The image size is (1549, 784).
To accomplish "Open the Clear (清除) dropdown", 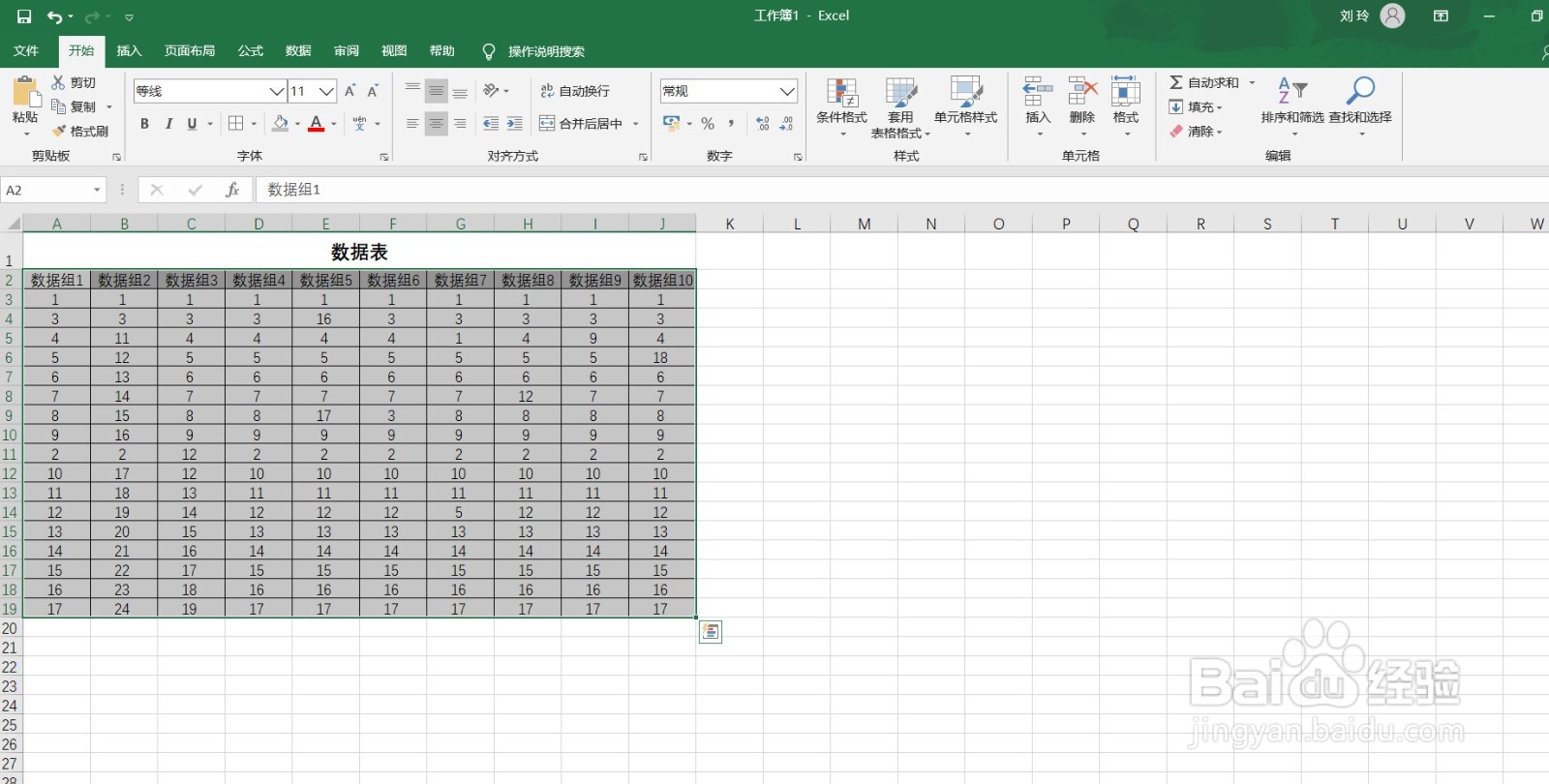I will 1196,131.
